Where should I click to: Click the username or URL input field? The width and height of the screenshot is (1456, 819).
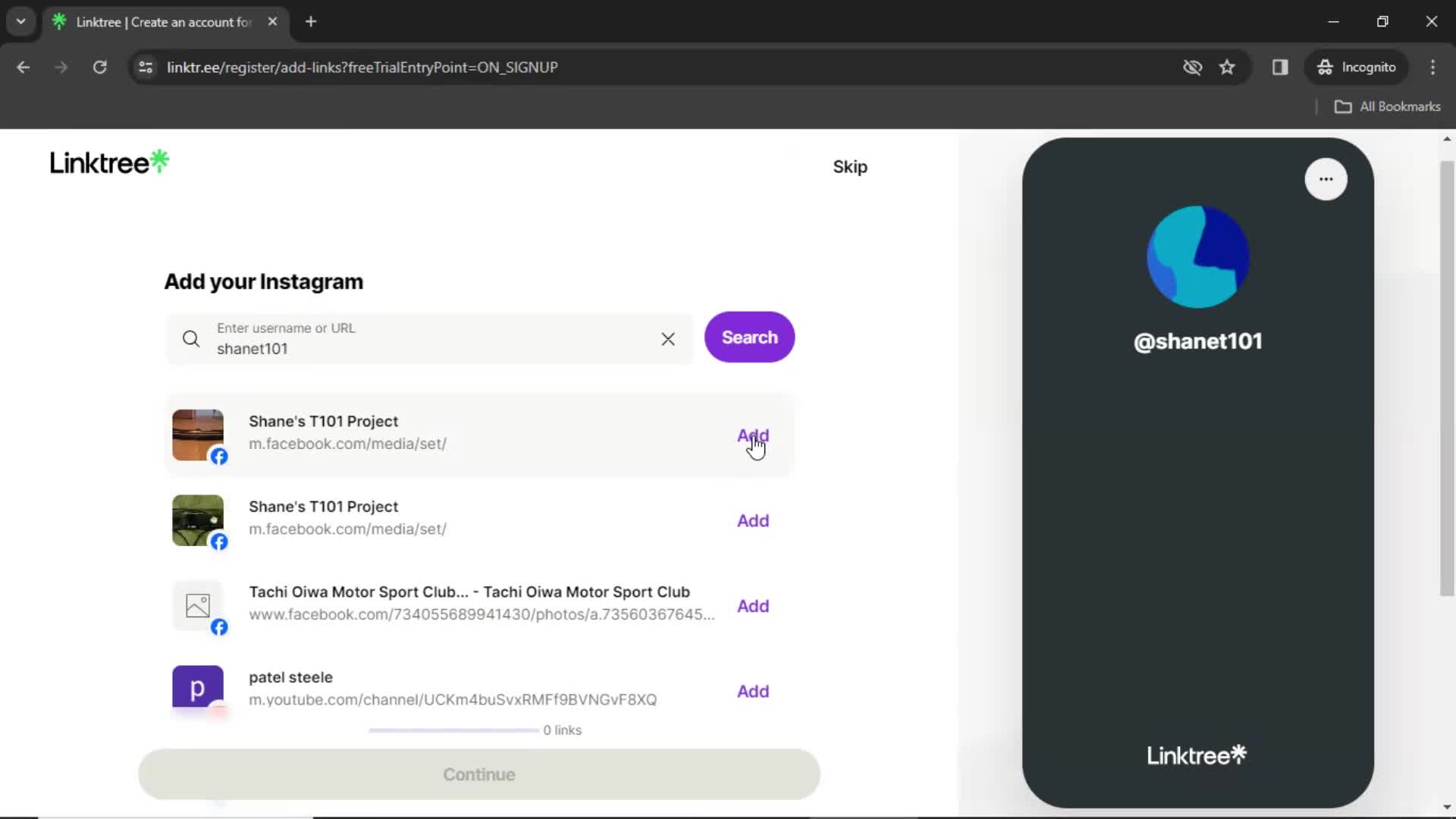tap(430, 339)
